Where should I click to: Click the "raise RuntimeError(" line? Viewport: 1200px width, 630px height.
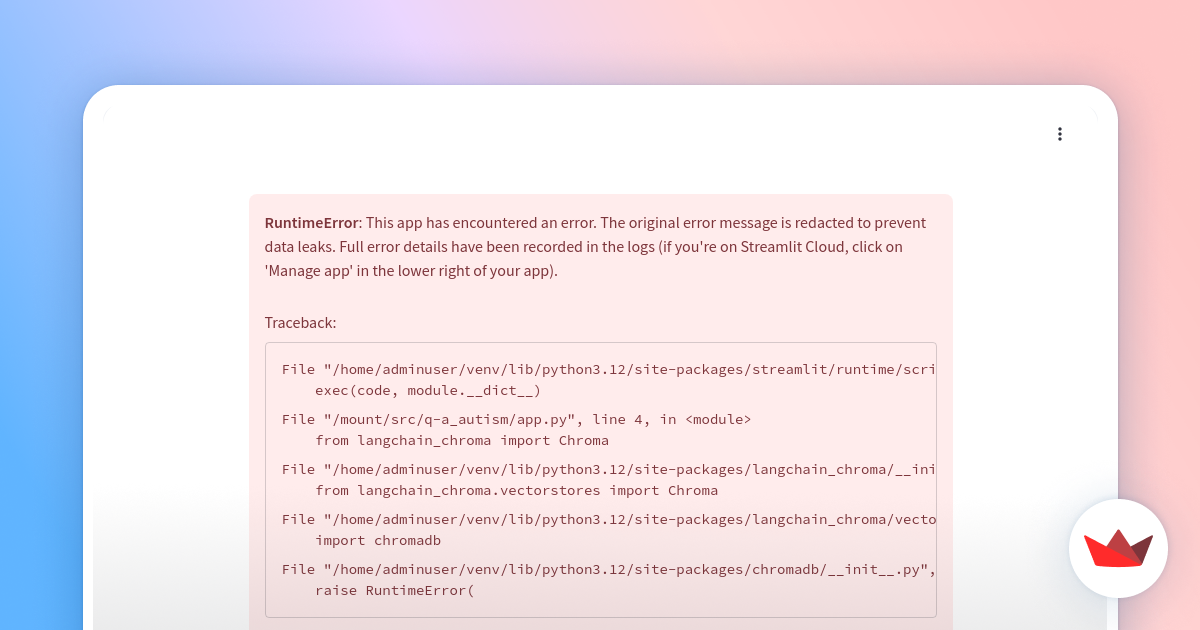tap(395, 591)
